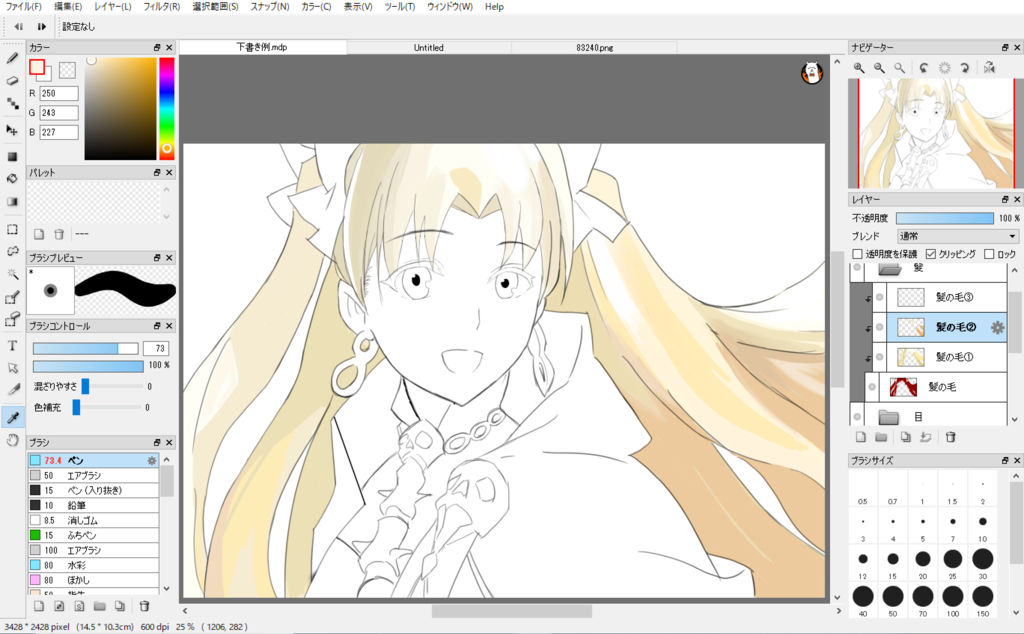Switch to the Untitled document tab
1024x634 pixels.
[x=428, y=47]
